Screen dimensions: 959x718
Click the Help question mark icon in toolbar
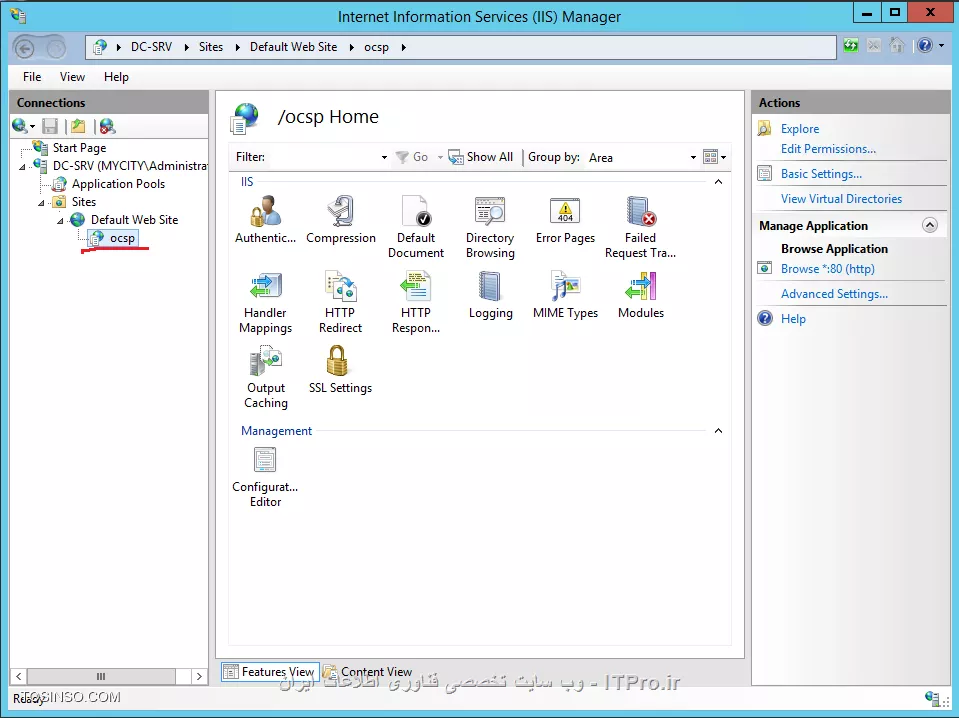tap(925, 45)
